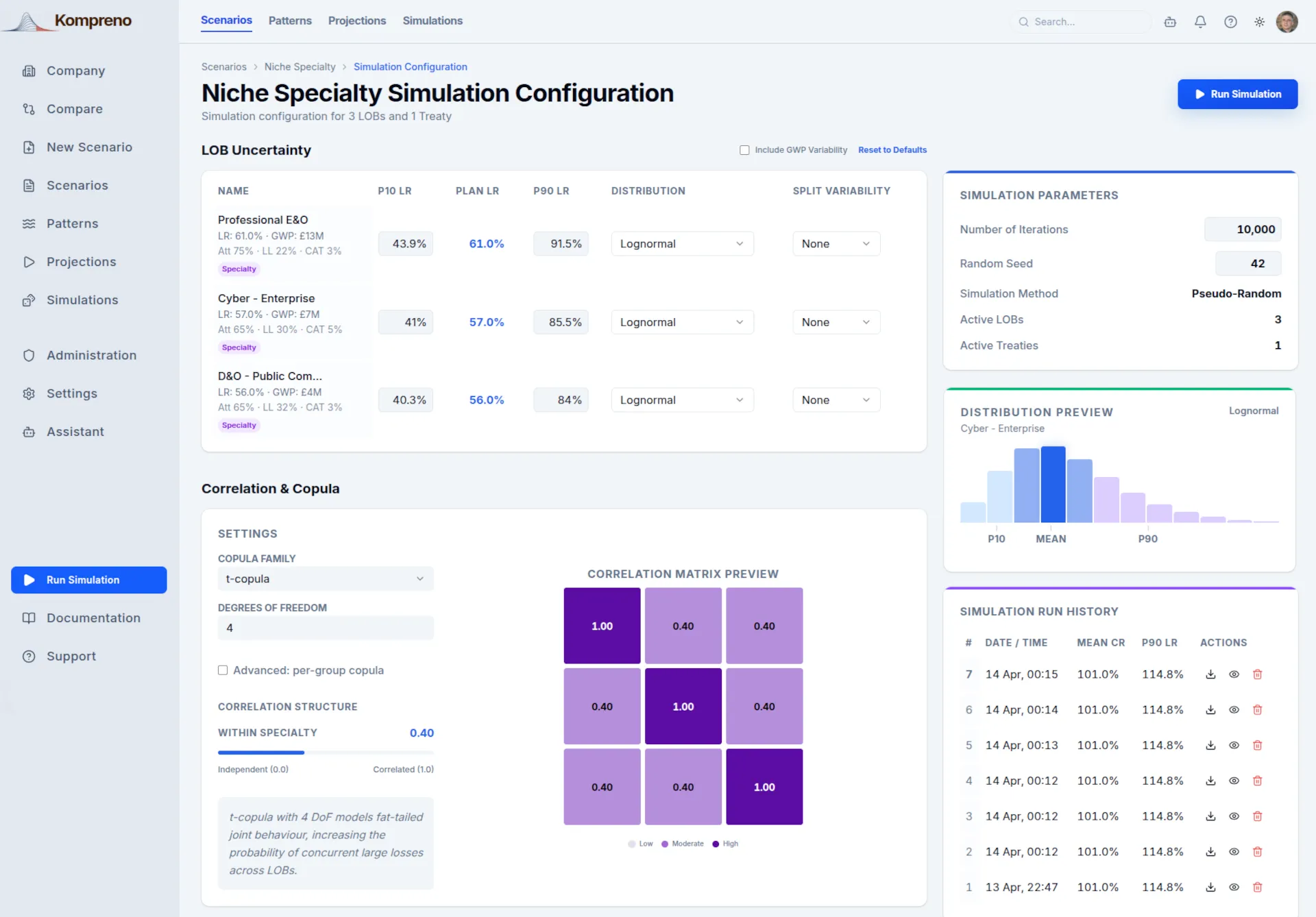The height and width of the screenshot is (917, 1316).
Task: Switch to the Projections top tab
Action: pyautogui.click(x=357, y=21)
